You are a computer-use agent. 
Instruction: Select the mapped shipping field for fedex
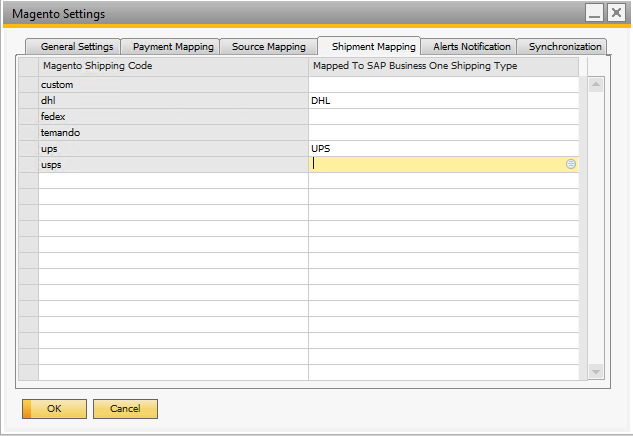(443, 117)
